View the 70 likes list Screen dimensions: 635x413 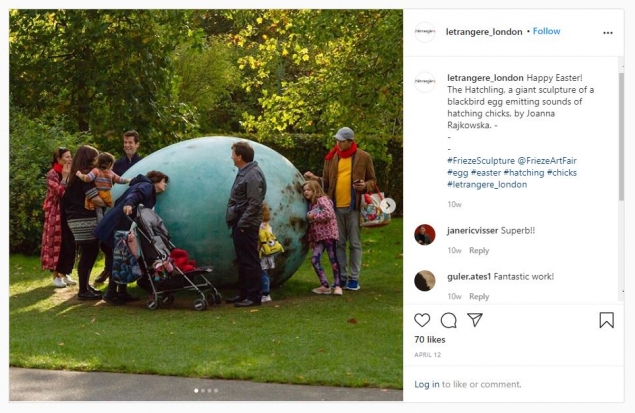tap(430, 340)
